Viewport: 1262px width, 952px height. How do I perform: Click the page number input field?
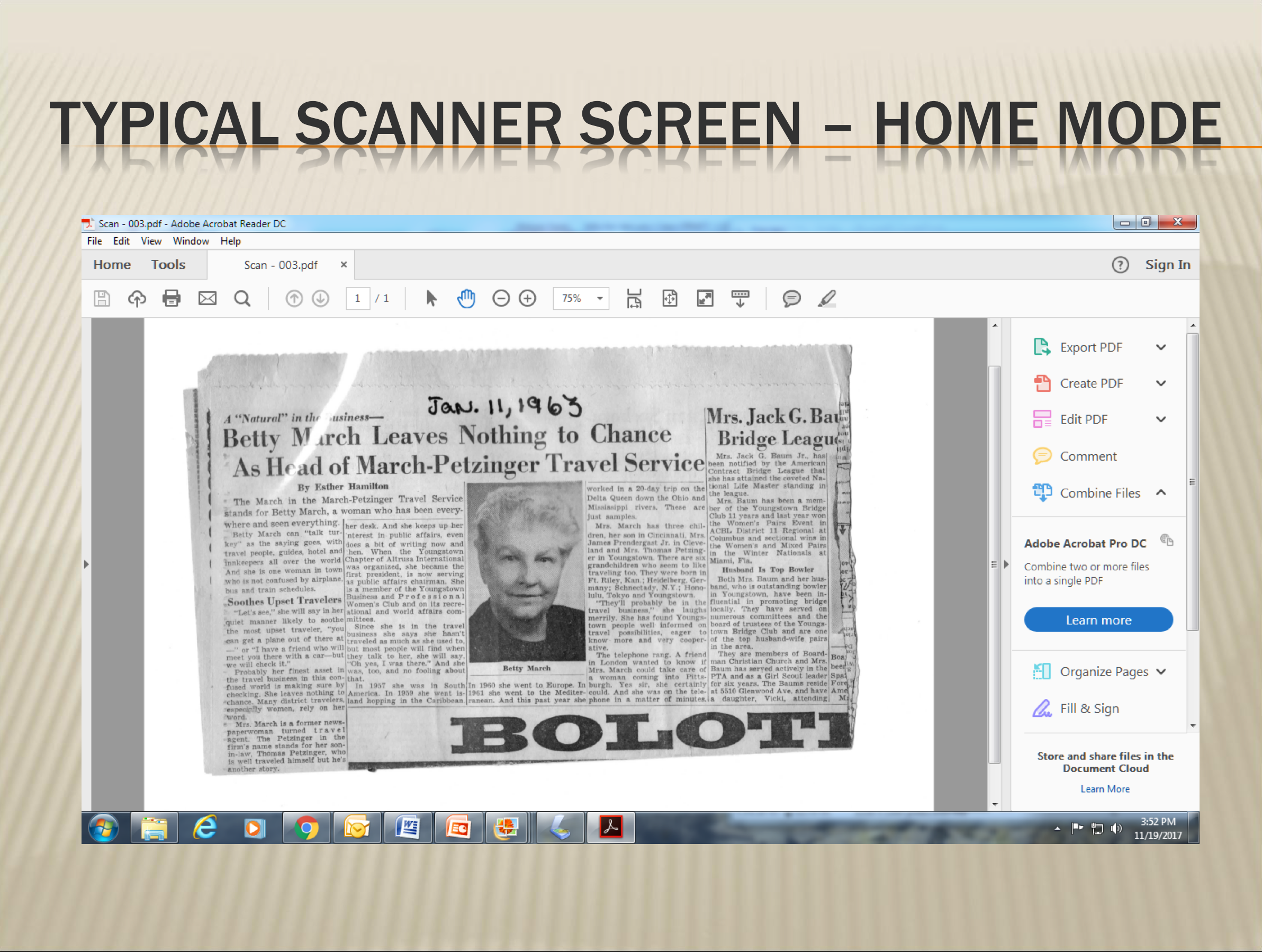tap(358, 299)
